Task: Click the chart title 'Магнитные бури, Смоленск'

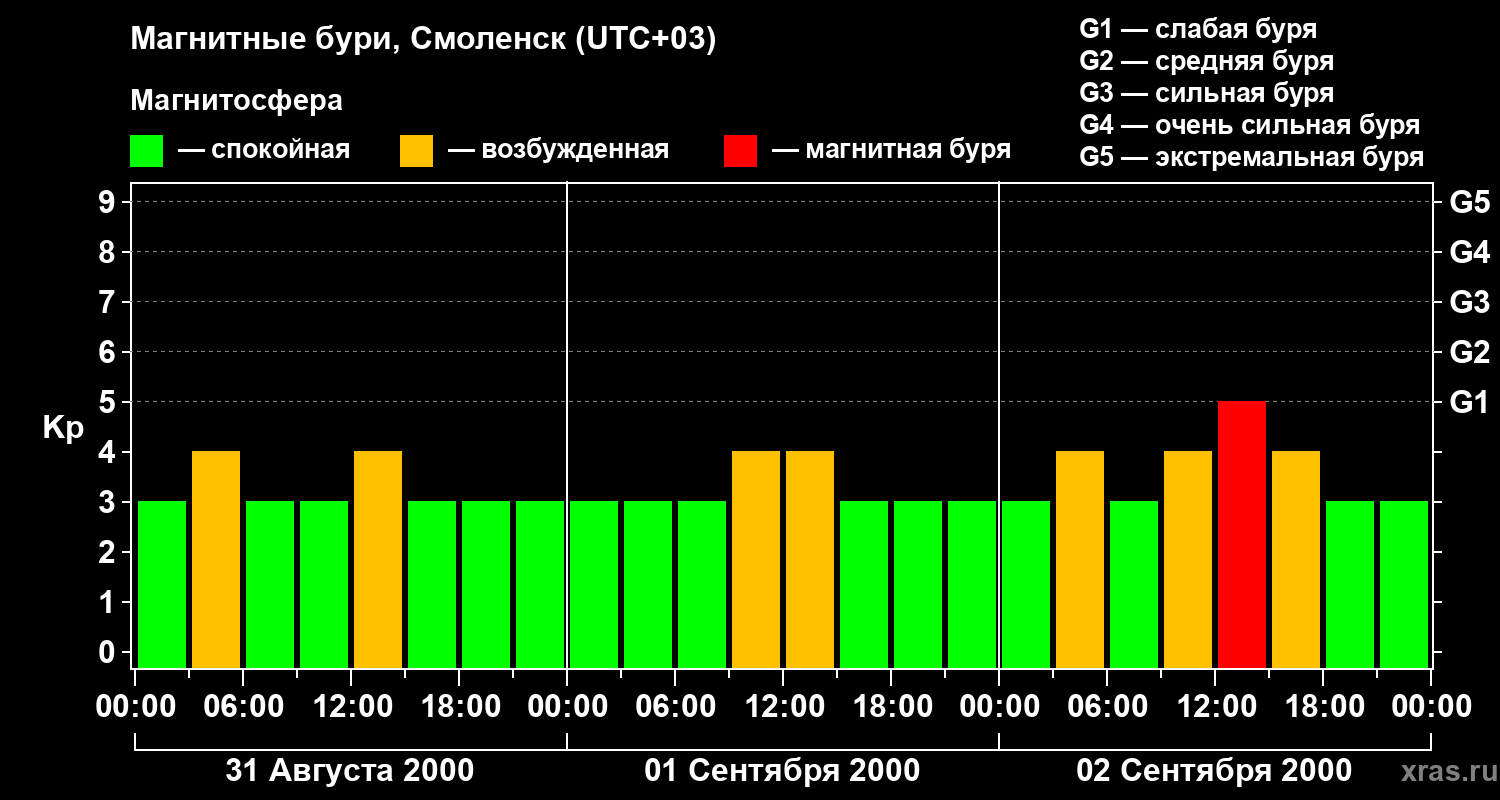Action: tap(423, 40)
